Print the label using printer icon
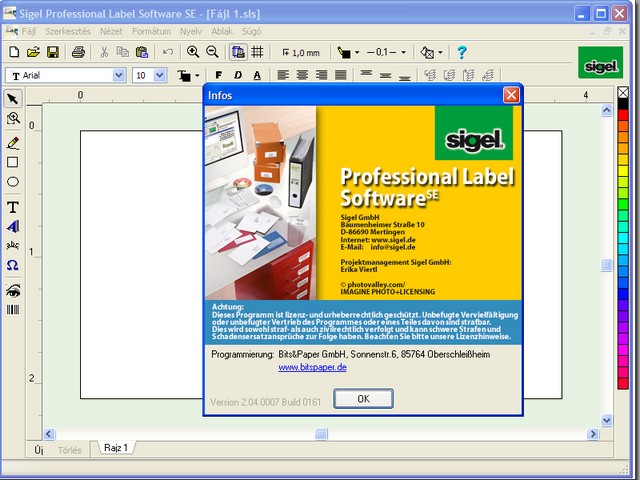The width and height of the screenshot is (640, 480). pyautogui.click(x=78, y=52)
